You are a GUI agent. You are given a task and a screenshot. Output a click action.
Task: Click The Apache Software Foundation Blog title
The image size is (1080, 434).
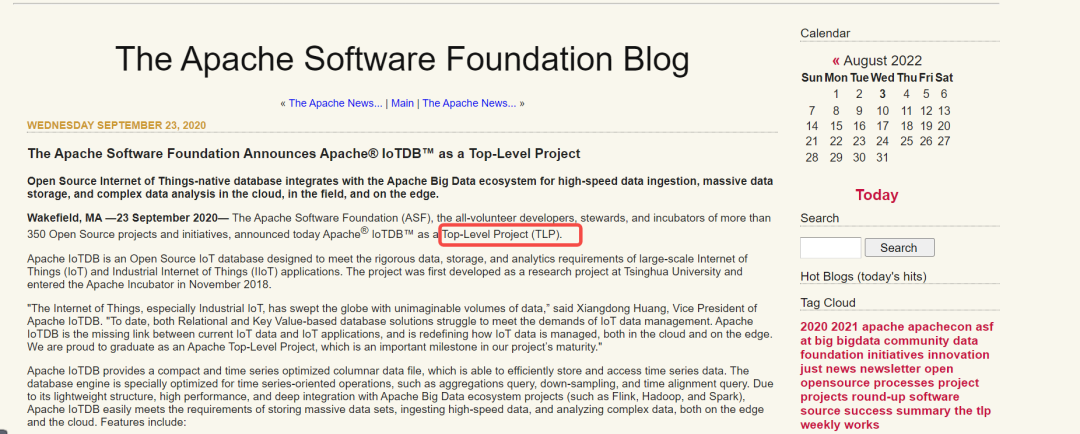pyautogui.click(x=402, y=59)
